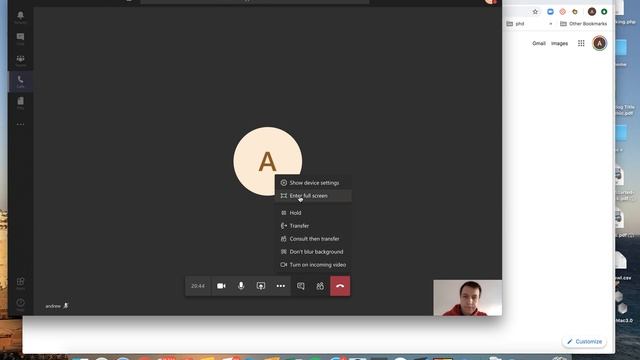The height and width of the screenshot is (360, 640).
Task: Mute the microphone in call toolbar
Action: coord(241,286)
